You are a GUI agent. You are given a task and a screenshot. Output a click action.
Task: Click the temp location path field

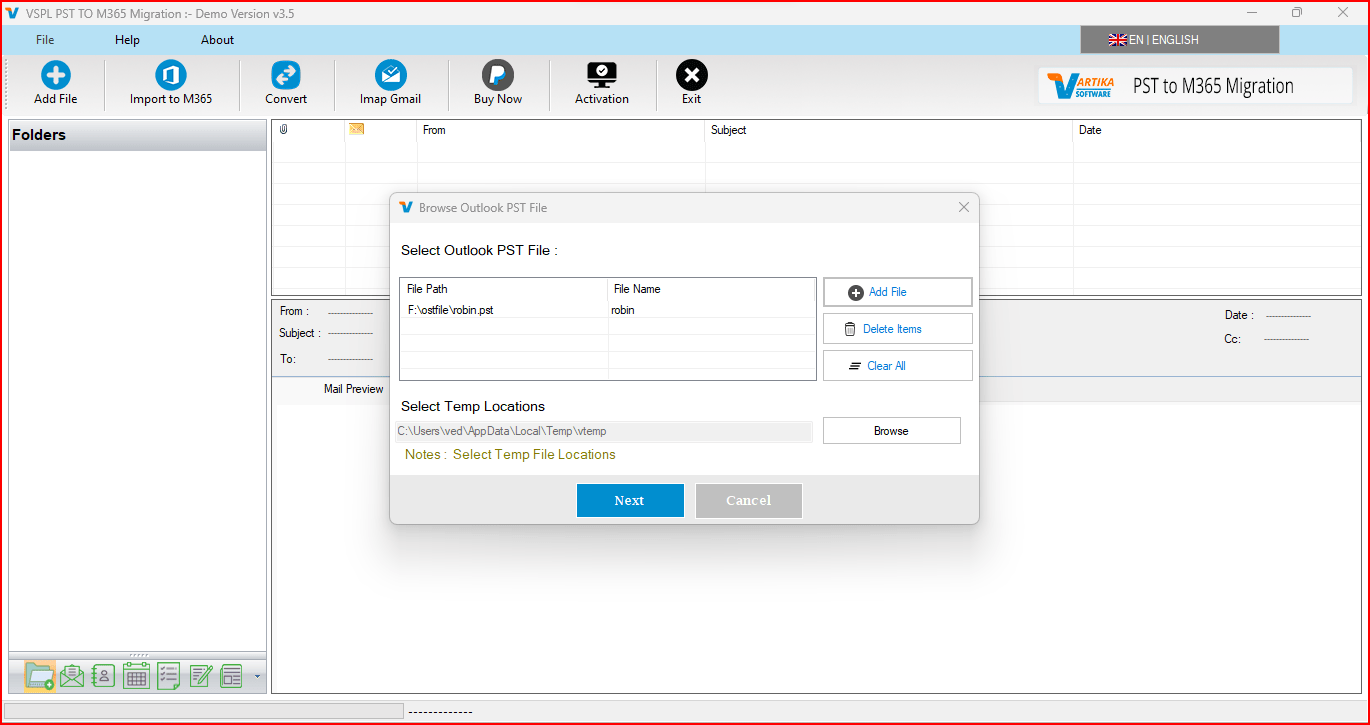(x=604, y=431)
